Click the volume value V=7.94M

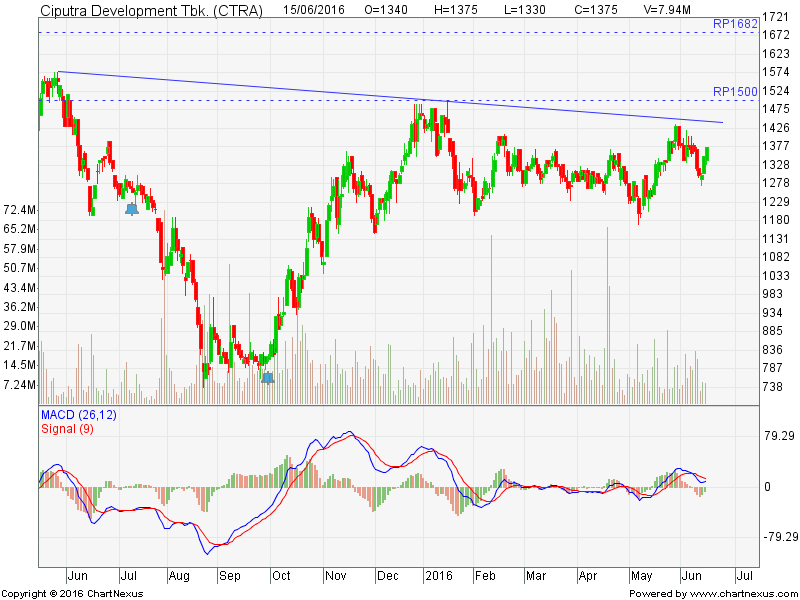(x=667, y=10)
